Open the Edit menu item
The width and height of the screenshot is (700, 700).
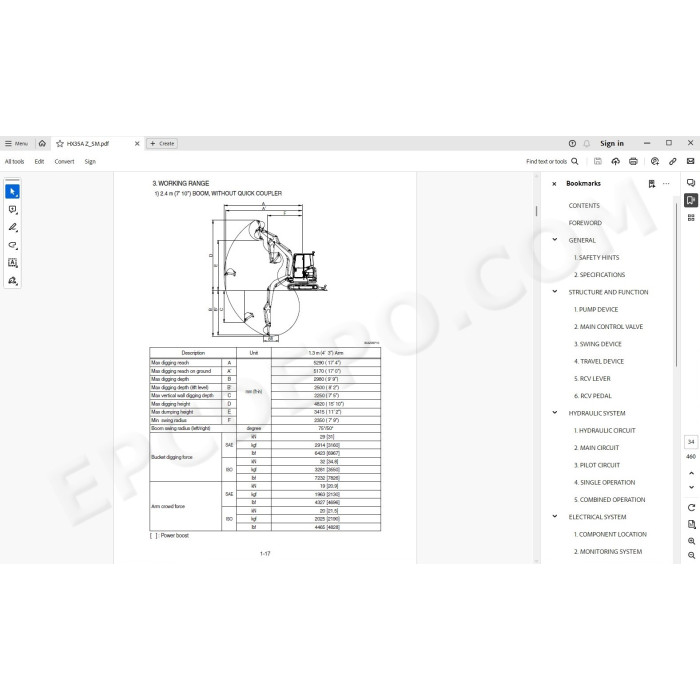pos(39,162)
